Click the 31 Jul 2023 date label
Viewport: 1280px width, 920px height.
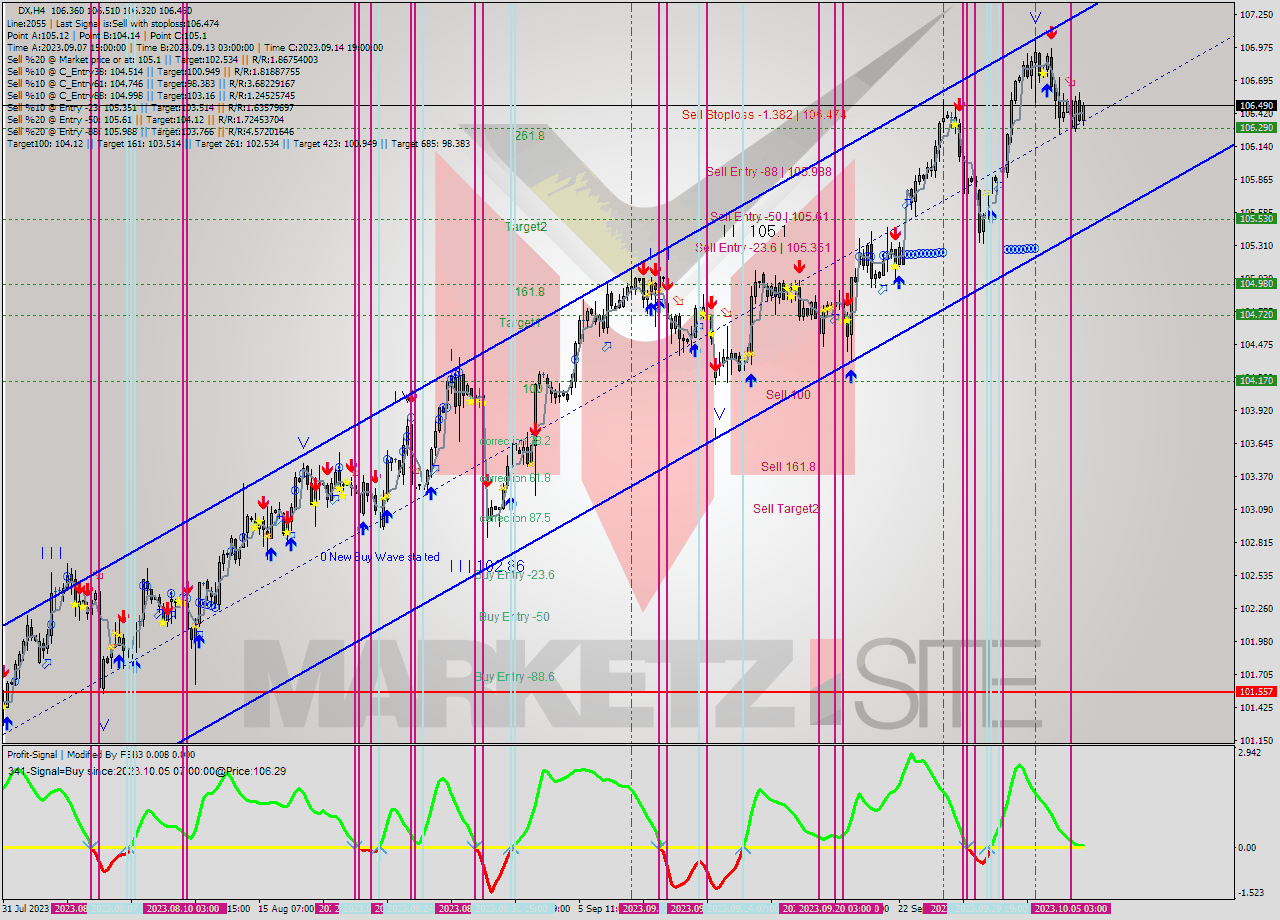(26, 908)
